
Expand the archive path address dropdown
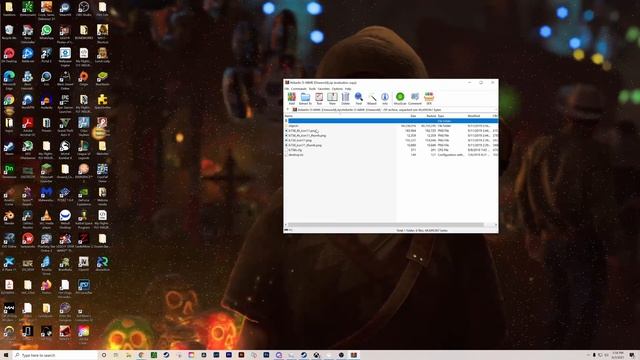click(495, 110)
